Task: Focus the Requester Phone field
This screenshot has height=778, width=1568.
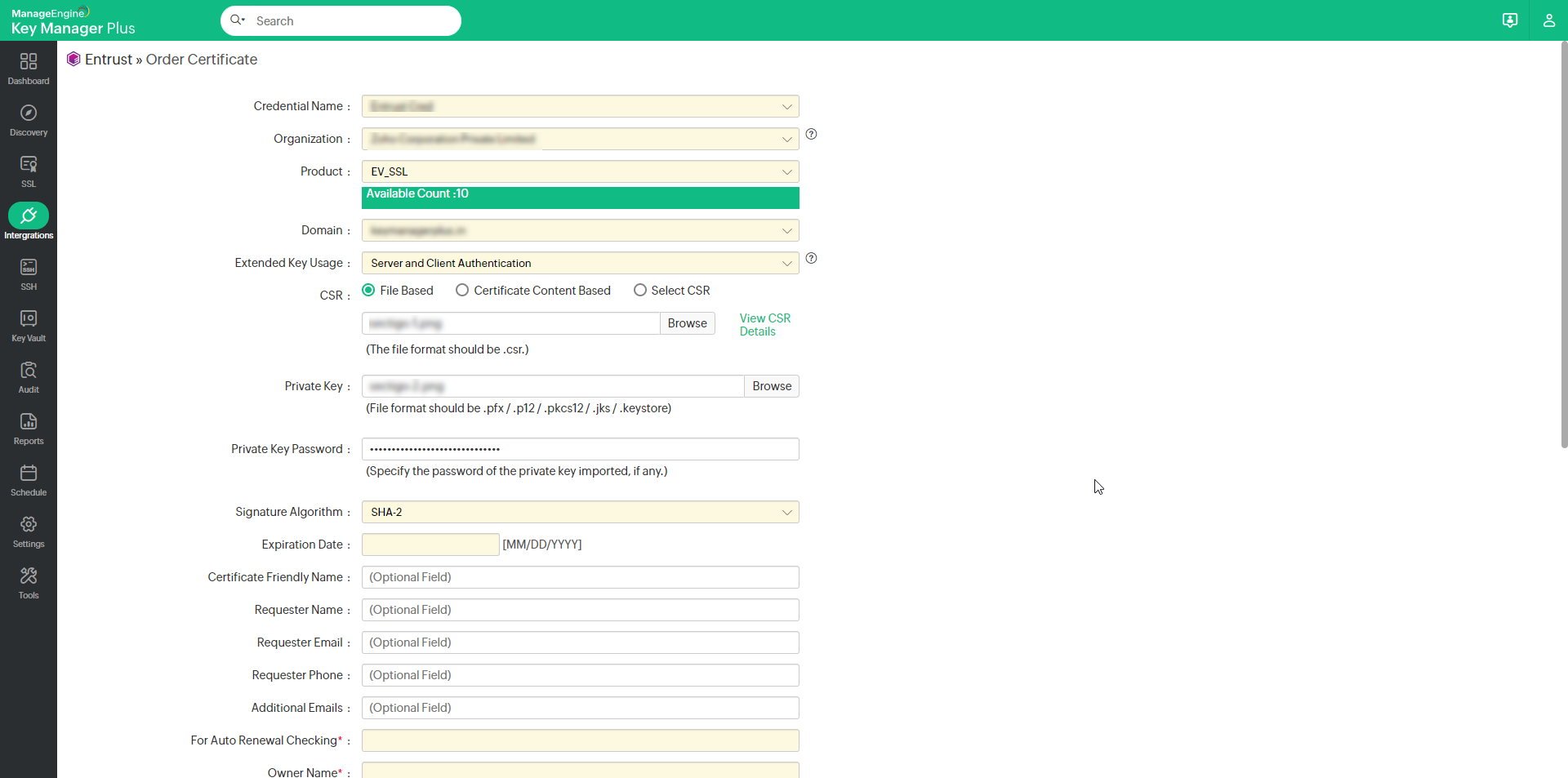Action: tap(581, 675)
